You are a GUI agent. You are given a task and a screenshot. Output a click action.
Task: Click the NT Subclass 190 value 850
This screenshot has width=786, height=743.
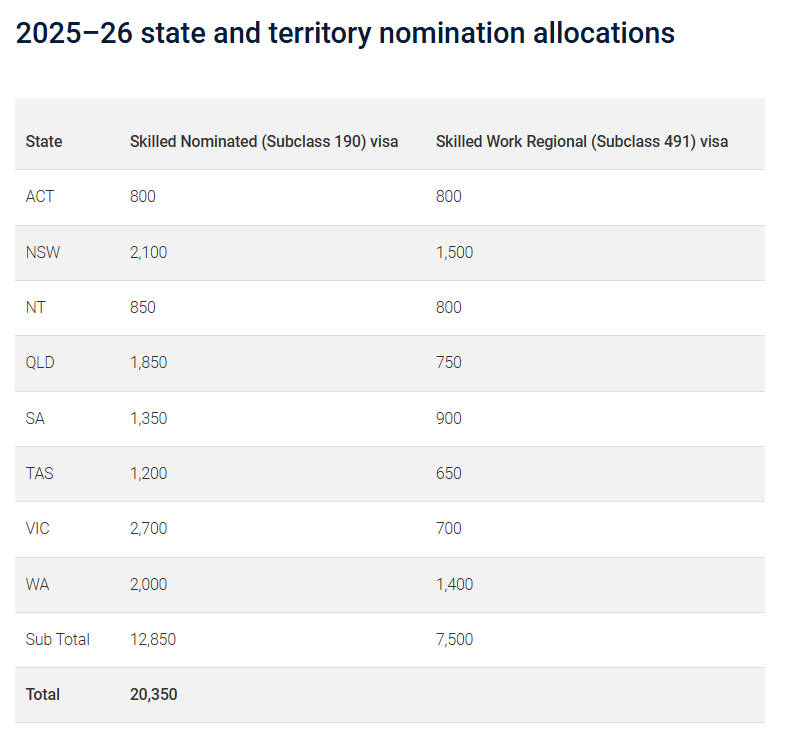tap(143, 307)
